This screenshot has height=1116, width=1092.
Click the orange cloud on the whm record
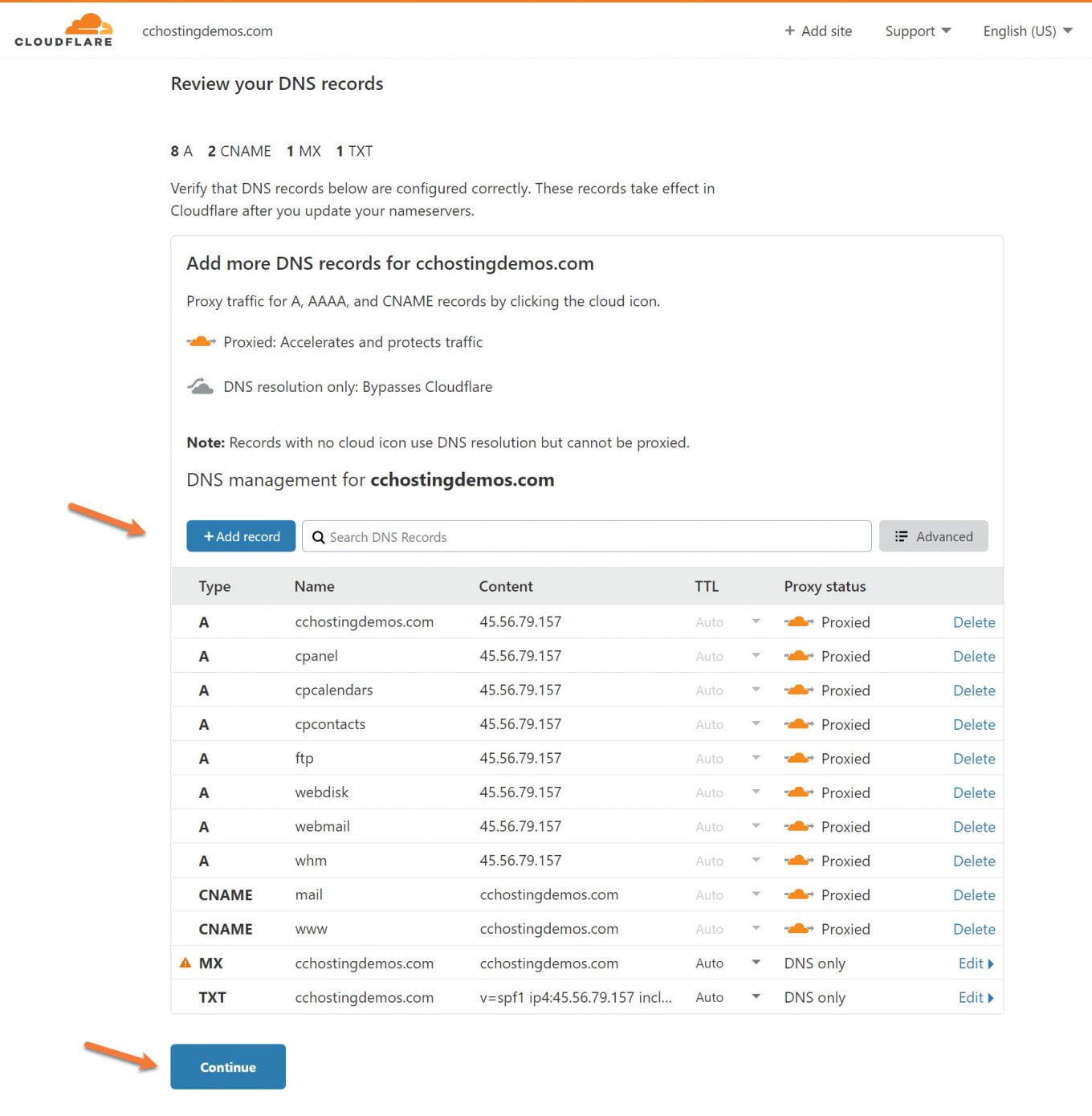pos(799,861)
